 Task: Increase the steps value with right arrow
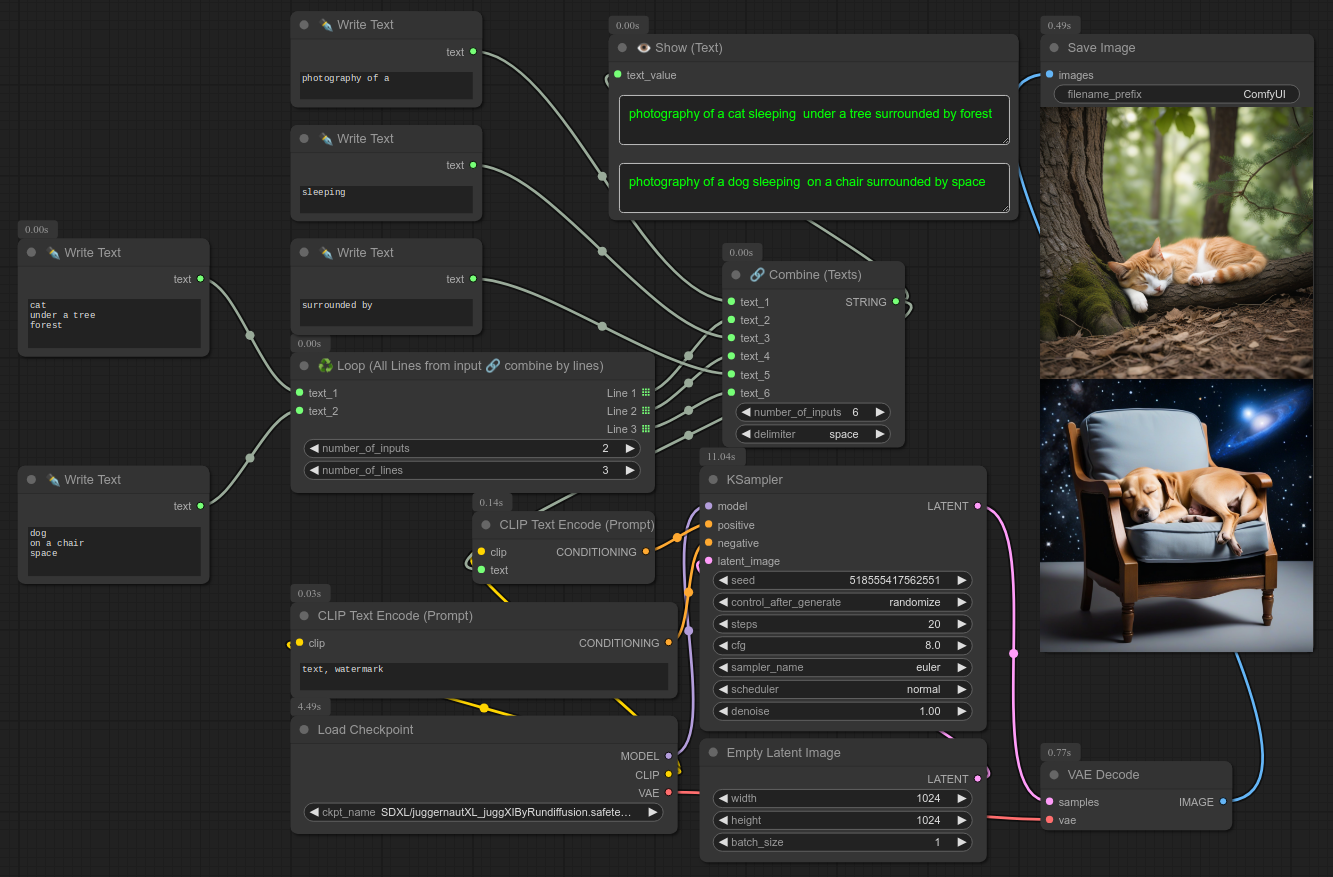[x=962, y=624]
